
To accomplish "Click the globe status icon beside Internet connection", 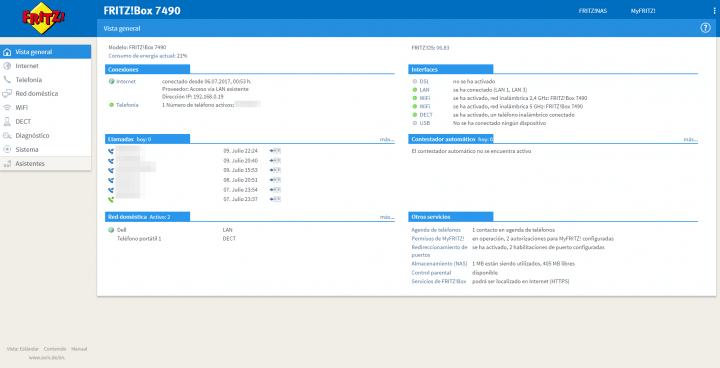I will tap(111, 81).
